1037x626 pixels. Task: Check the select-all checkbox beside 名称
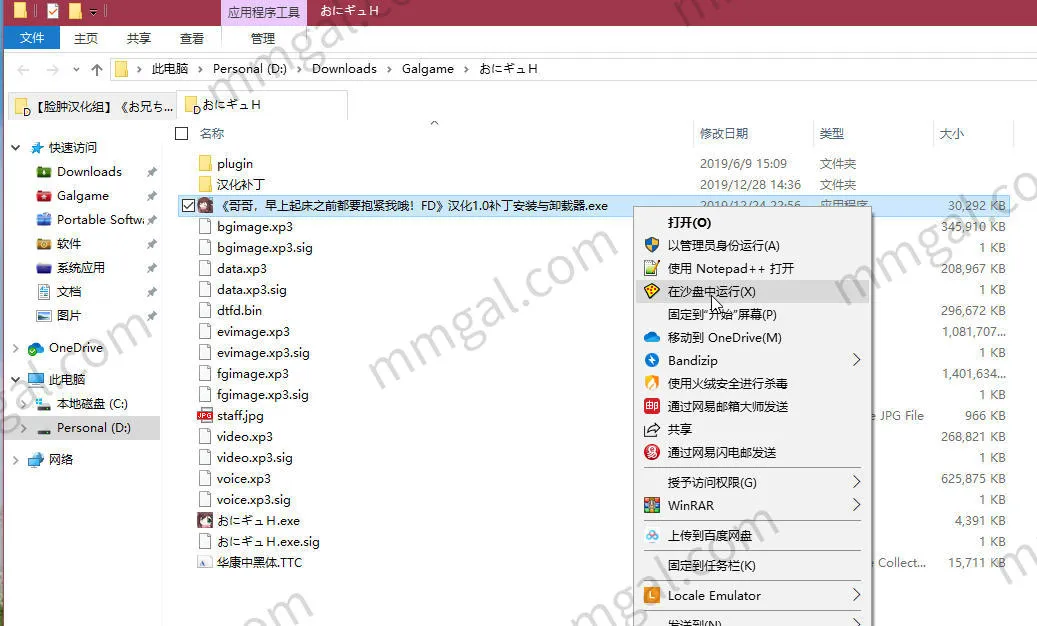coord(181,132)
